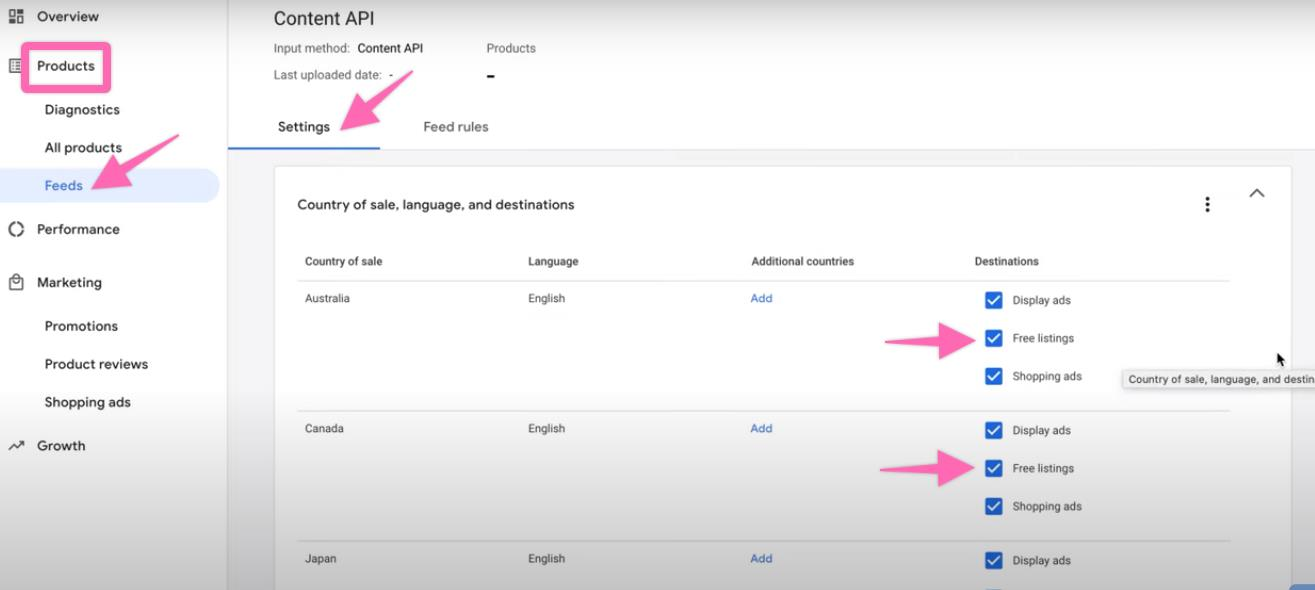Open the three-dot more options menu

(1207, 204)
